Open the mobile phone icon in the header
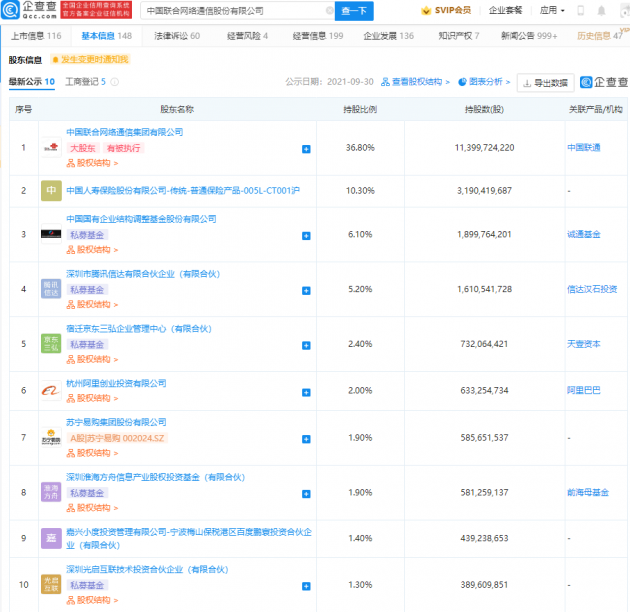The width and height of the screenshot is (630, 612). pyautogui.click(x=581, y=10)
